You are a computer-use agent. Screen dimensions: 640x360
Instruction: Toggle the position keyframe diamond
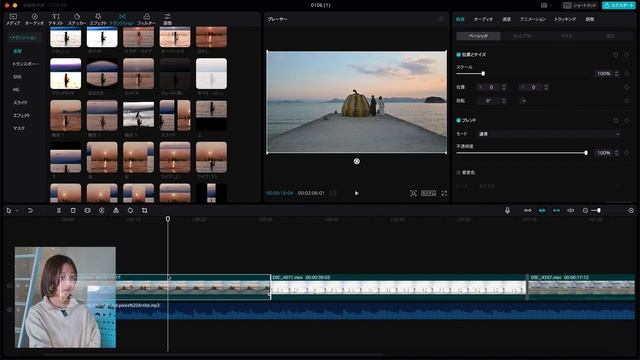click(627, 87)
